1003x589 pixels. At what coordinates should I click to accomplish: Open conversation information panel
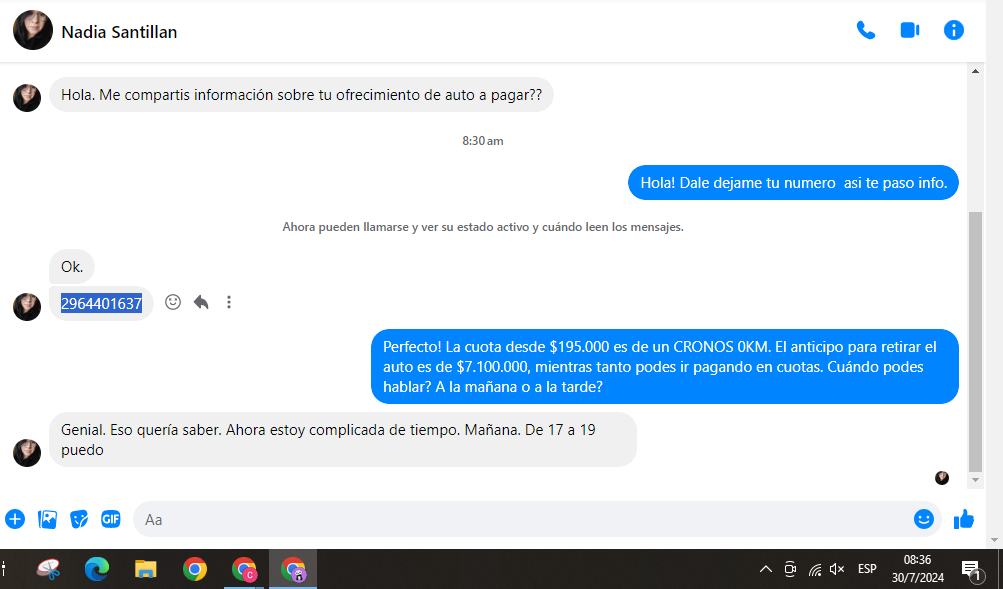[953, 30]
